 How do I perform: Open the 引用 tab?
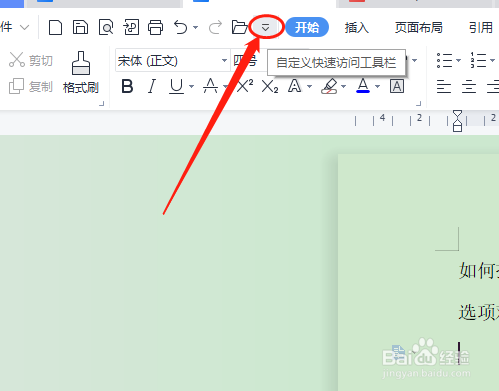click(480, 27)
